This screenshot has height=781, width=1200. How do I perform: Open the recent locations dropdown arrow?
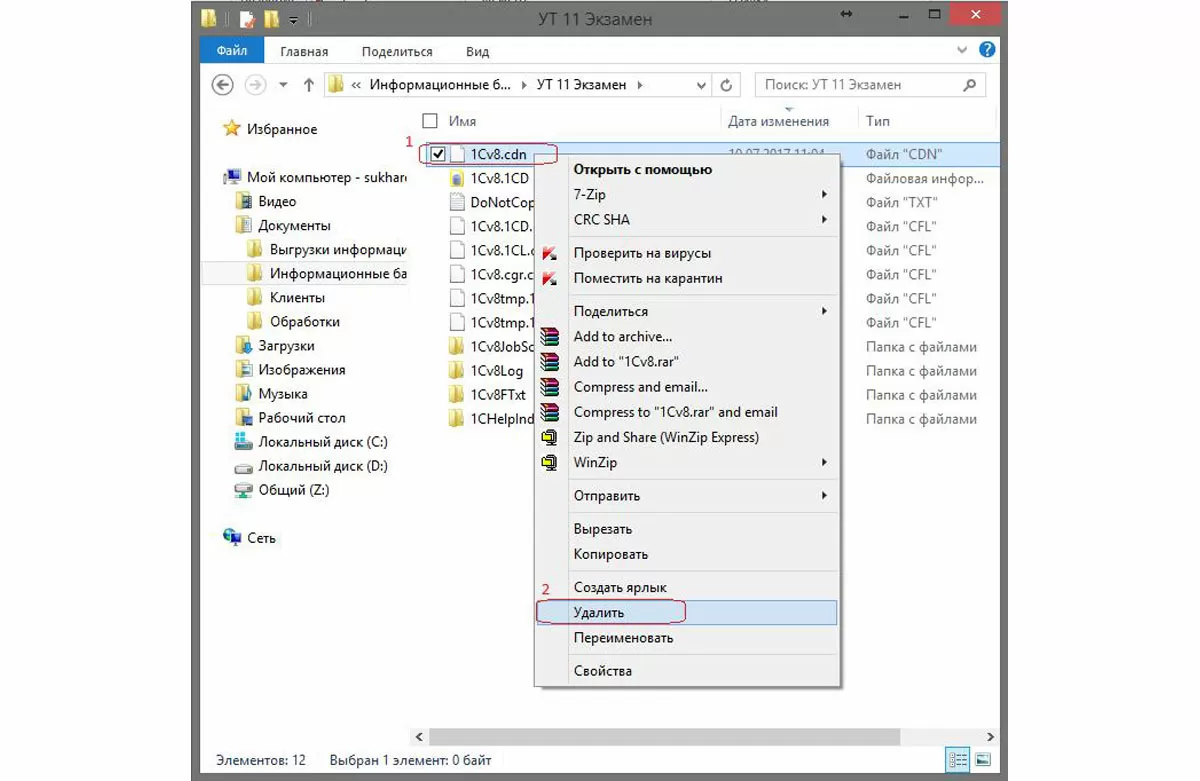tap(283, 85)
